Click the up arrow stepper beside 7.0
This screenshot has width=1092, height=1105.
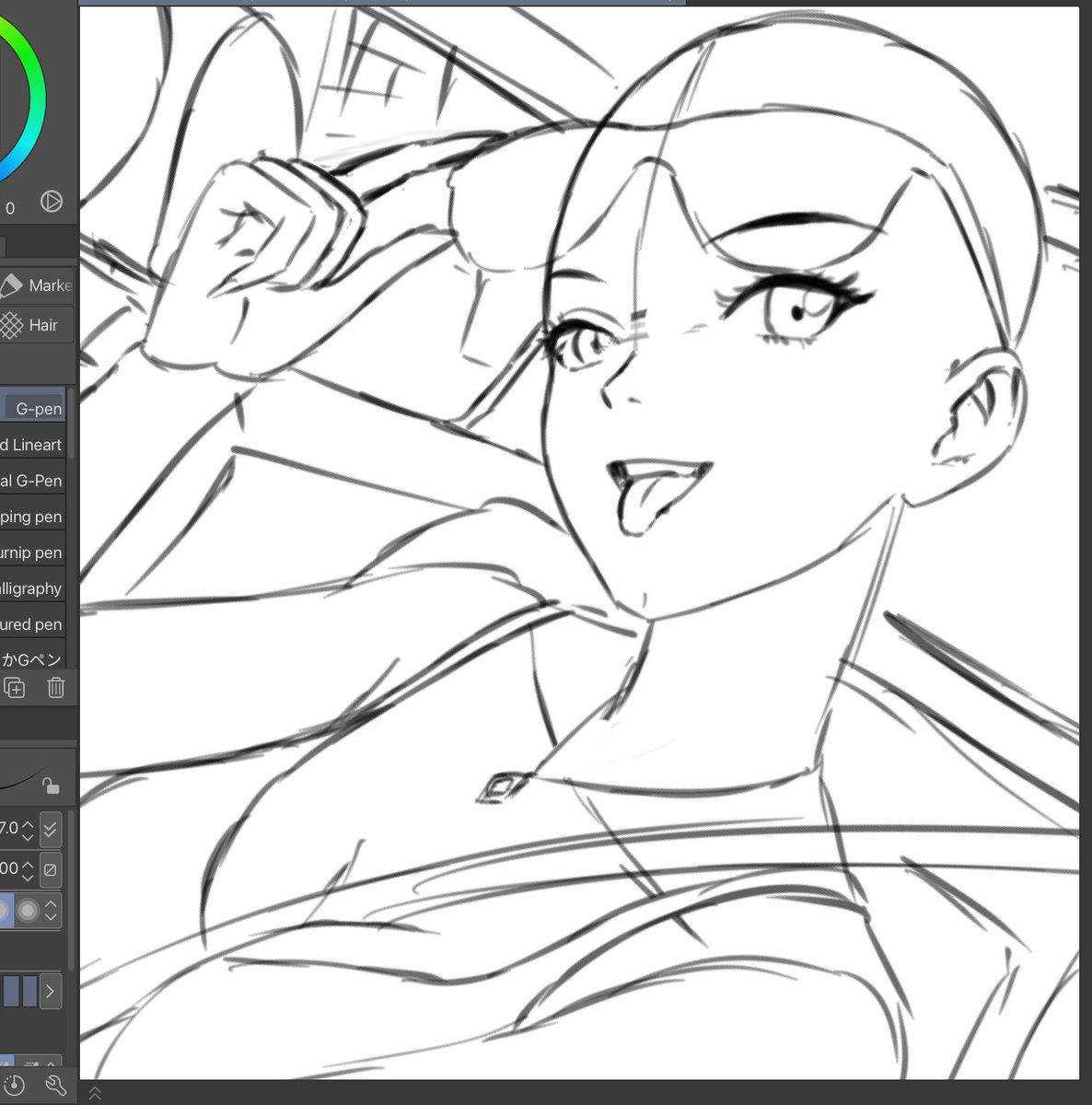pyautogui.click(x=28, y=824)
